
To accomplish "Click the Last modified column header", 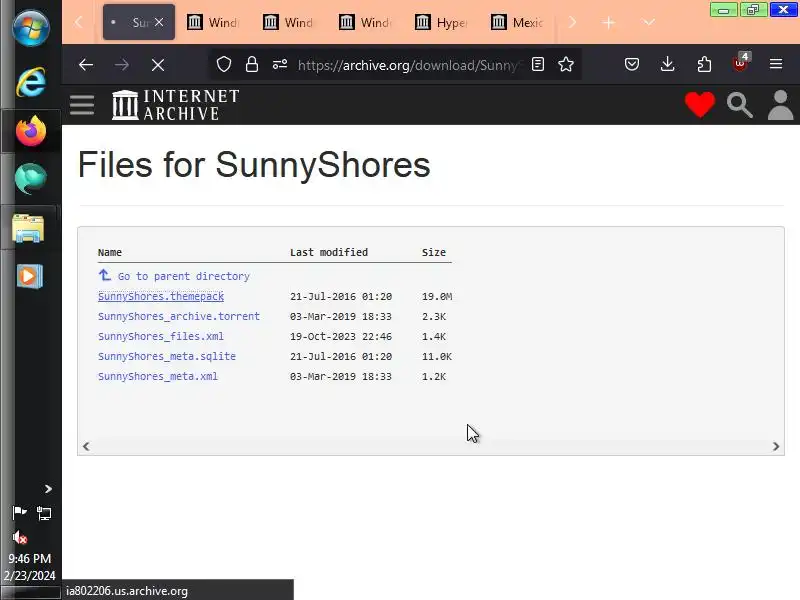I will point(329,252).
